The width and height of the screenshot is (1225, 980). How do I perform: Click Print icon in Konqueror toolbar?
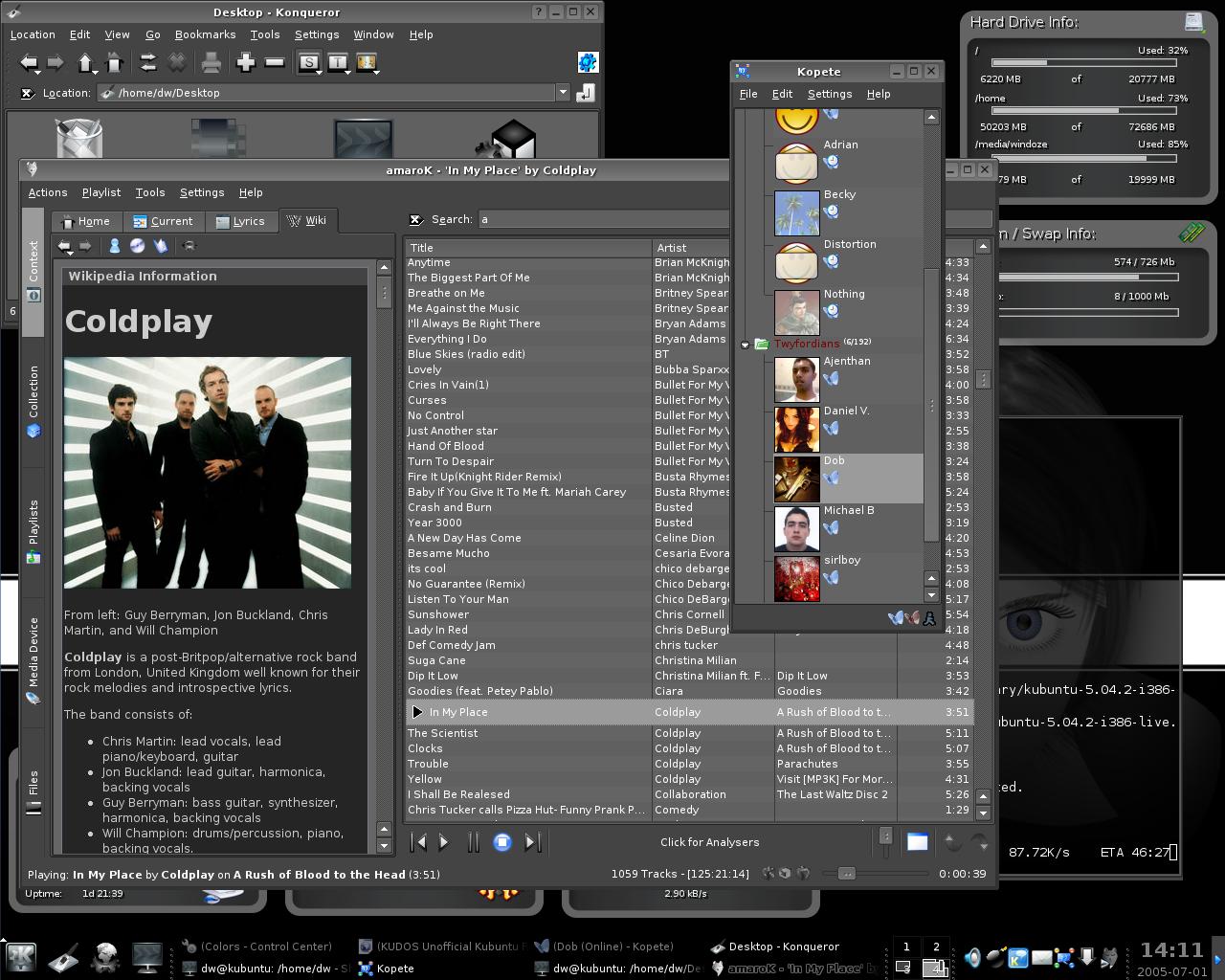(x=211, y=63)
